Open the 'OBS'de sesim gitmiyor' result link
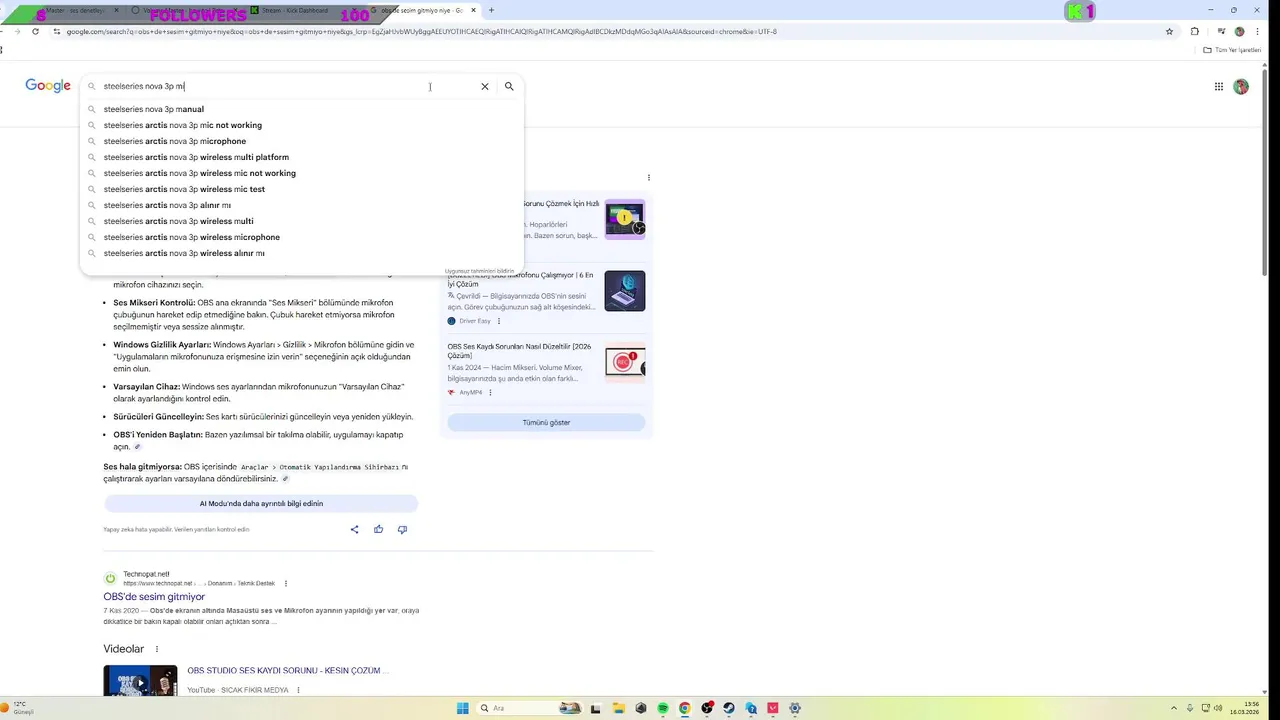 [x=154, y=597]
